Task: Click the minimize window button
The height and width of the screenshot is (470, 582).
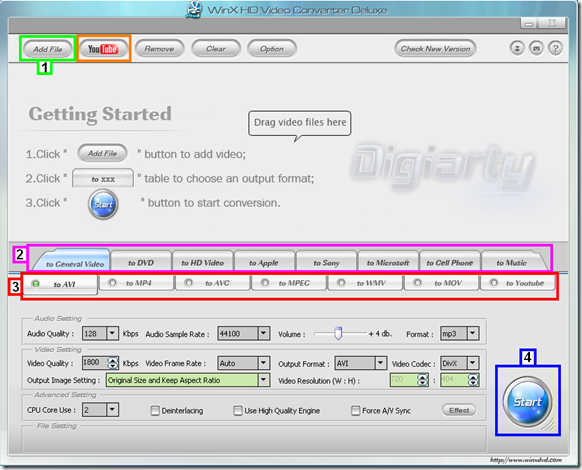Action: [530, 24]
